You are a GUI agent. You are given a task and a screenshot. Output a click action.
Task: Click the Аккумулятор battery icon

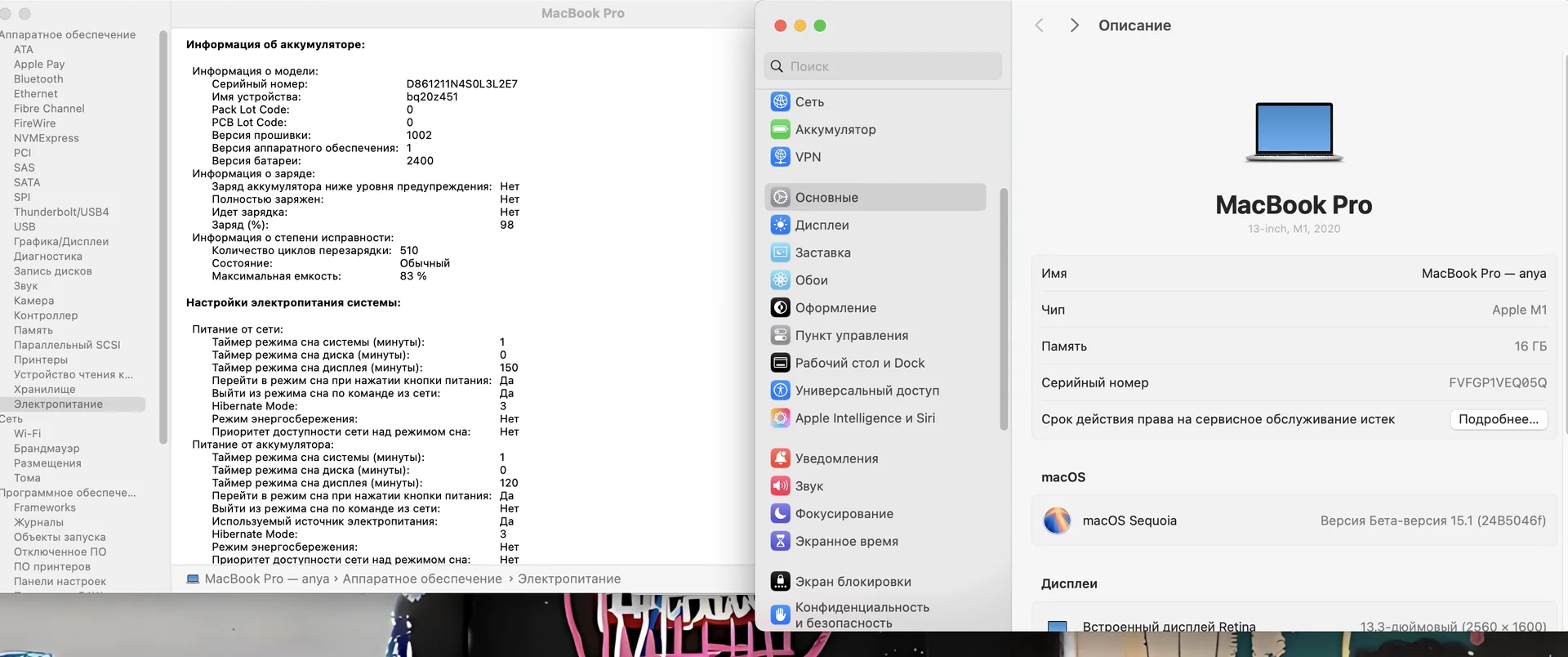click(x=781, y=129)
